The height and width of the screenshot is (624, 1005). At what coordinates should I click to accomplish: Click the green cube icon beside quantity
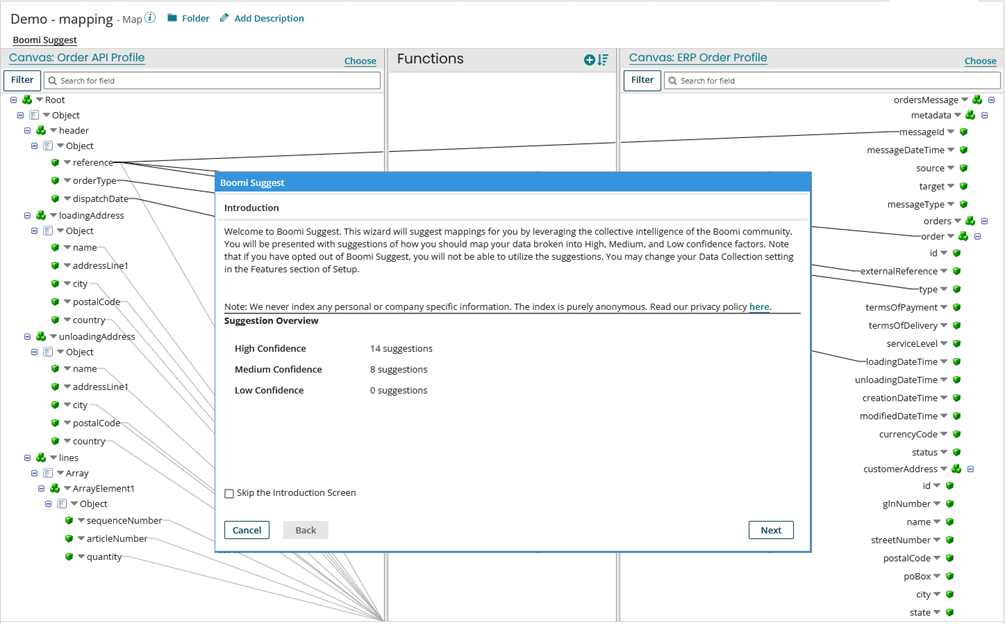pyautogui.click(x=69, y=557)
